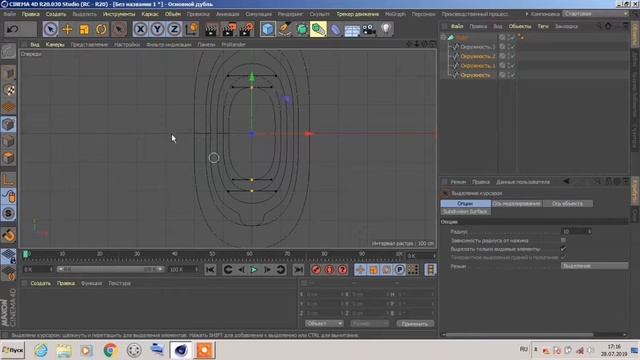The width and height of the screenshot is (640, 360).
Task: Open the deformer capsule icon
Action: [x=336, y=29]
